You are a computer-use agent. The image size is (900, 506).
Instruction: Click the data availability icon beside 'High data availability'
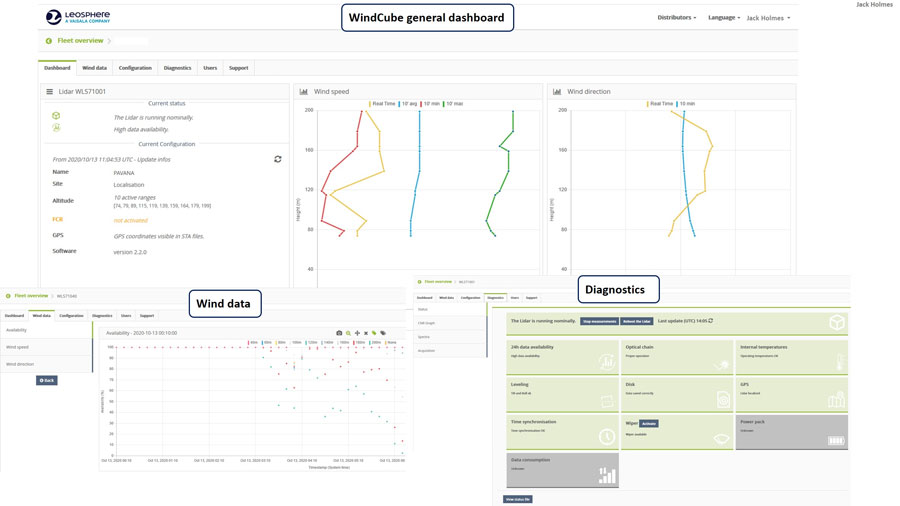pos(56,128)
